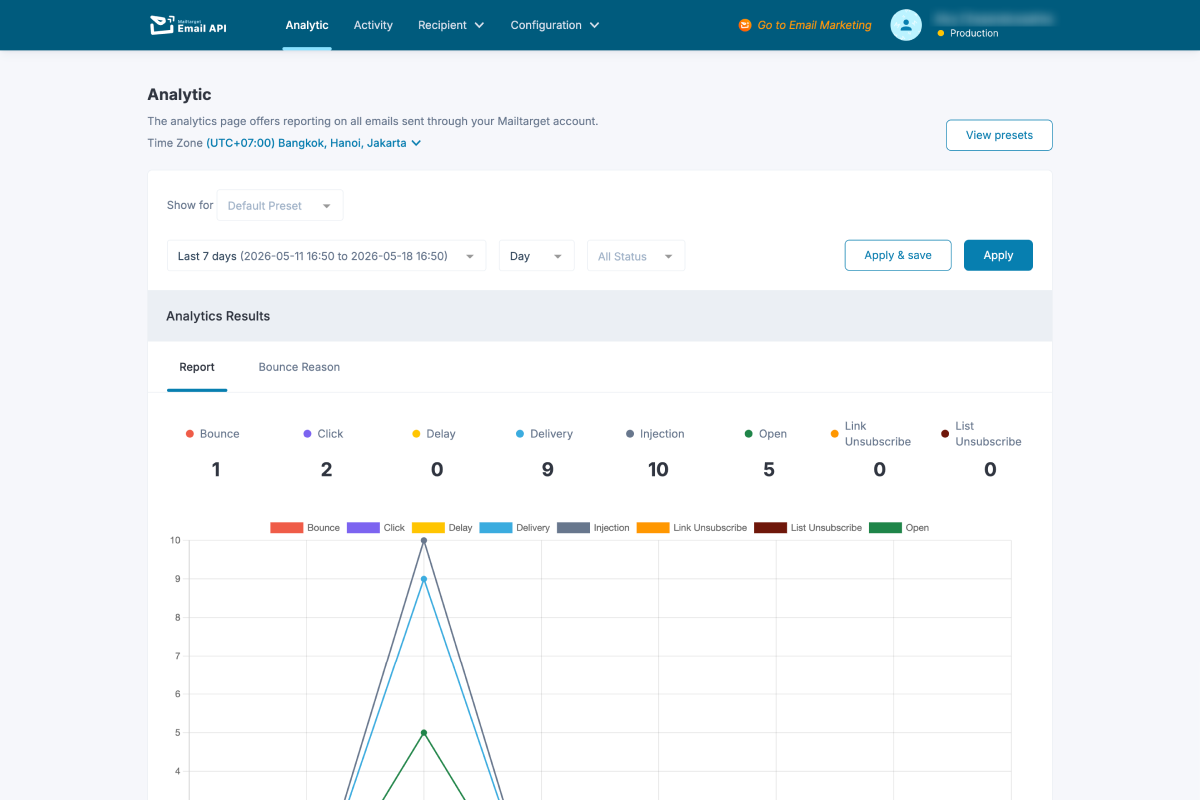Click the Open peak data point at 5
The image size is (1200, 800).
coord(424,733)
